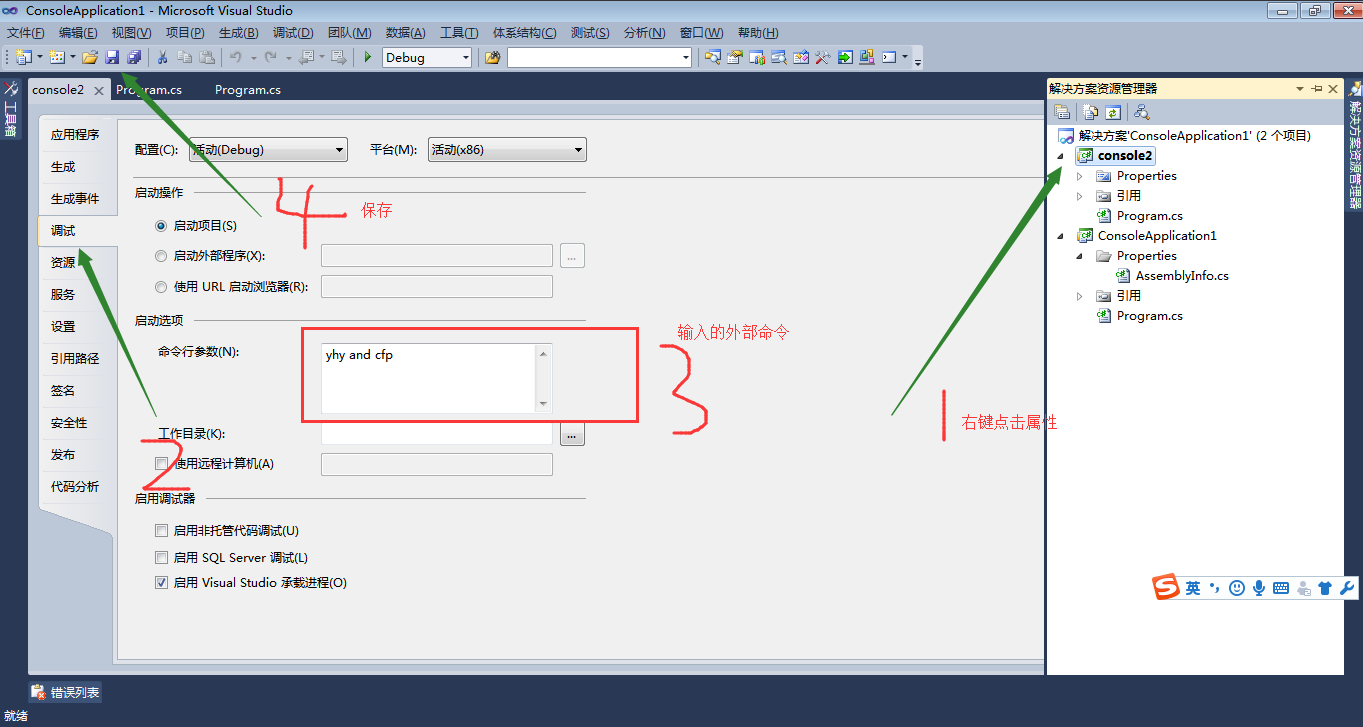Pin the Solution Explorer panel with pushpin icon
This screenshot has height=727, width=1363.
[1317, 89]
